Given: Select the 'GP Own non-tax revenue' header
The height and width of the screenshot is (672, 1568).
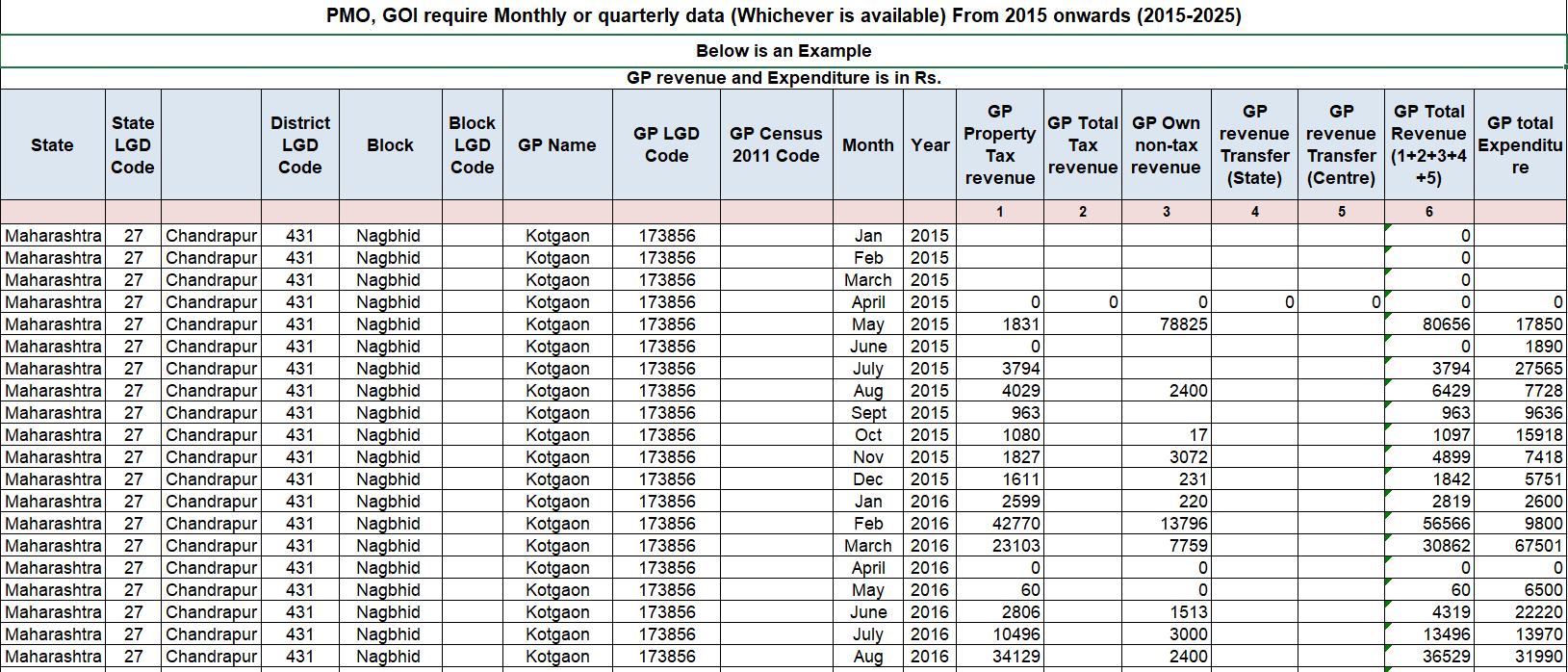Looking at the screenshot, I should click(1166, 145).
